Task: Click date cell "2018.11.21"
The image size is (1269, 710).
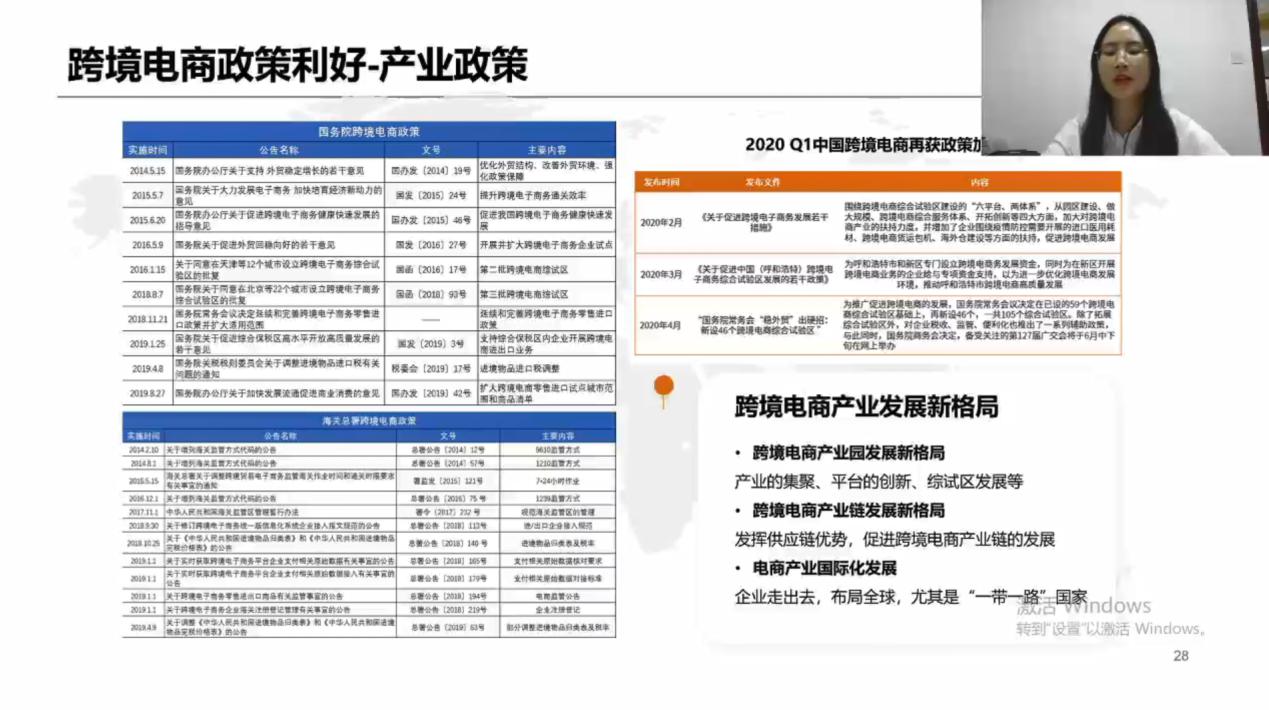Action: [148, 319]
